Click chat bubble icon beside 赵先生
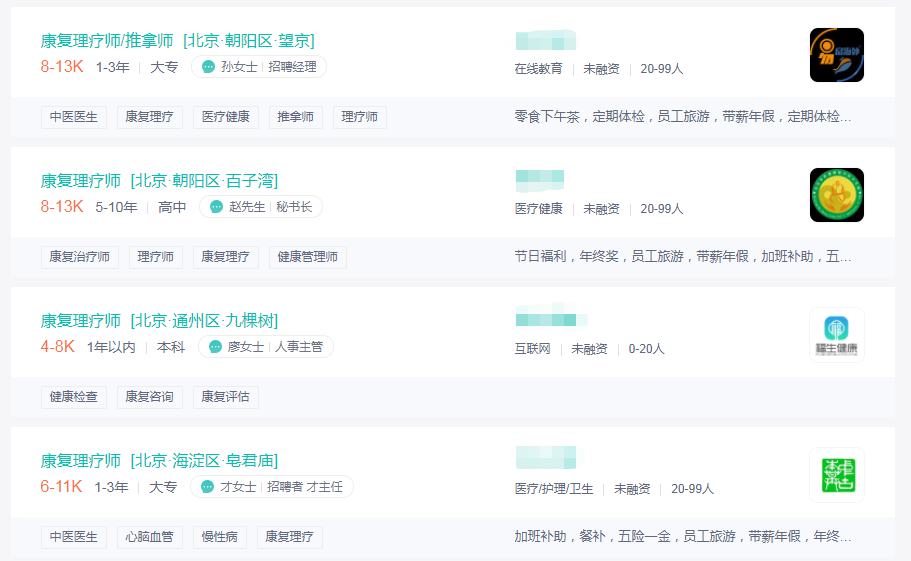Screen dimensions: 911x561 (x=216, y=207)
